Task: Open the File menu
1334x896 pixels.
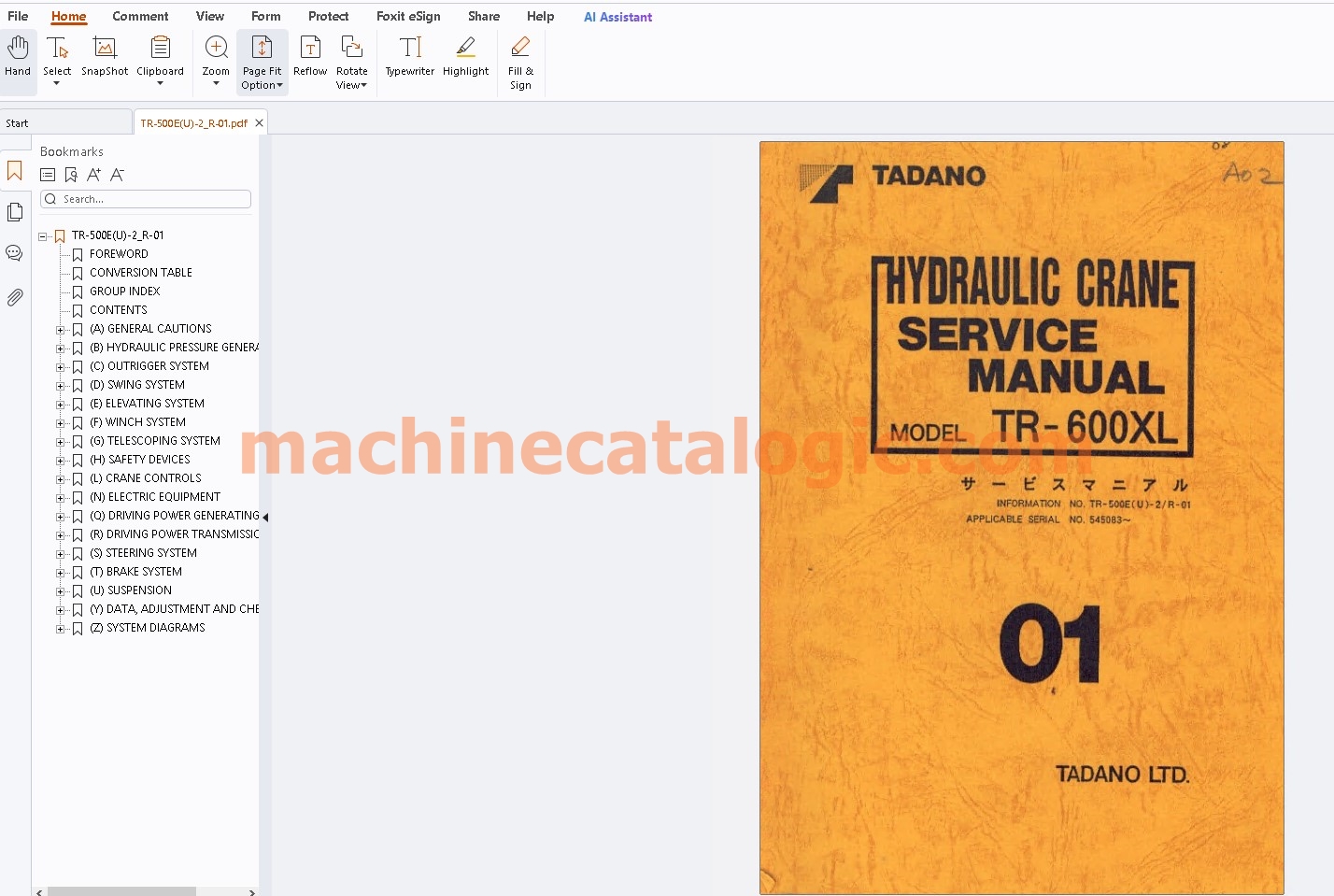Action: pyautogui.click(x=18, y=16)
